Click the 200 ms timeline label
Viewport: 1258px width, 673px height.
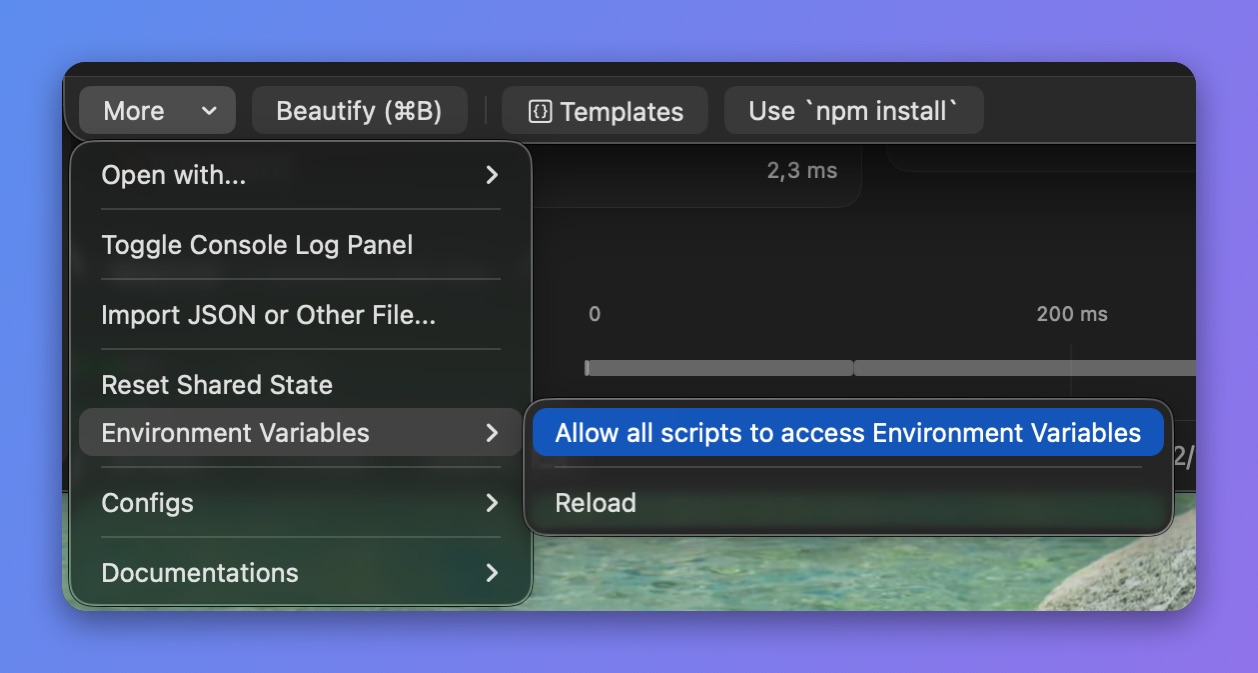(1072, 314)
